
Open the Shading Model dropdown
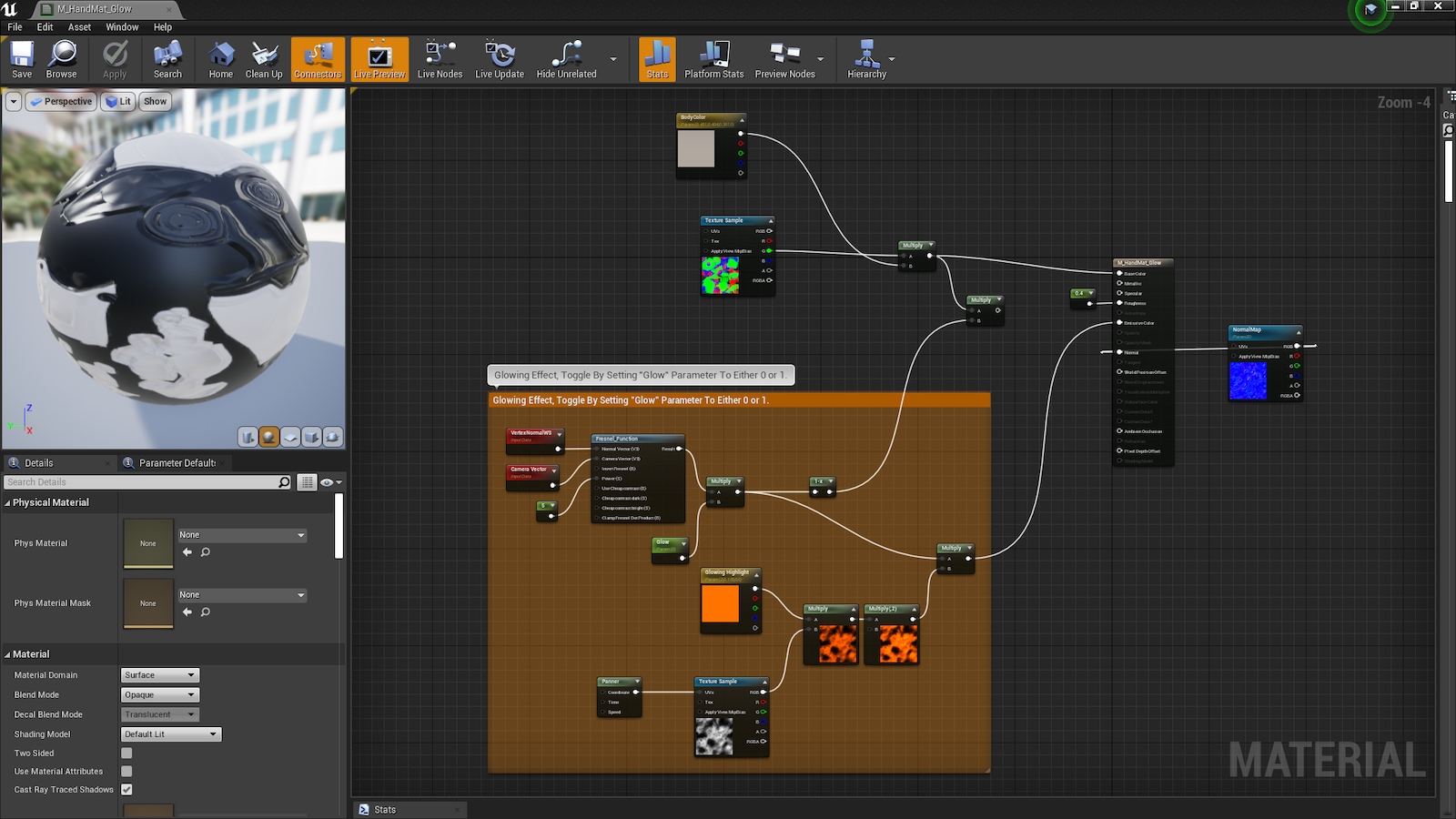(170, 733)
